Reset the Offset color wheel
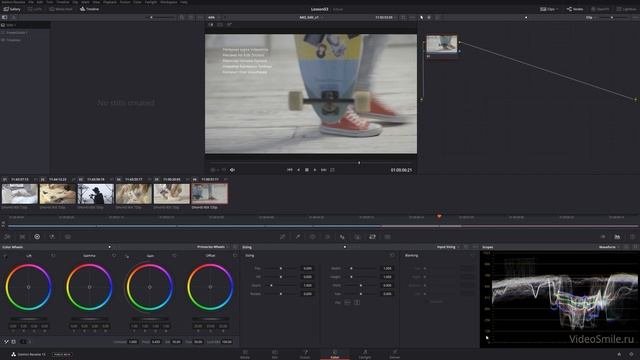 [235, 256]
